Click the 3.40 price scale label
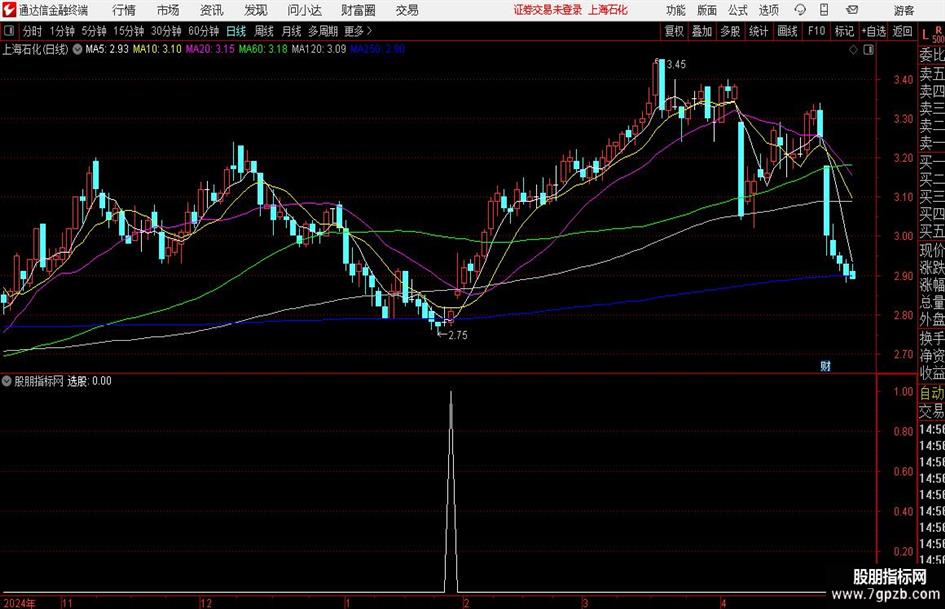The width and height of the screenshot is (945, 609). (903, 79)
